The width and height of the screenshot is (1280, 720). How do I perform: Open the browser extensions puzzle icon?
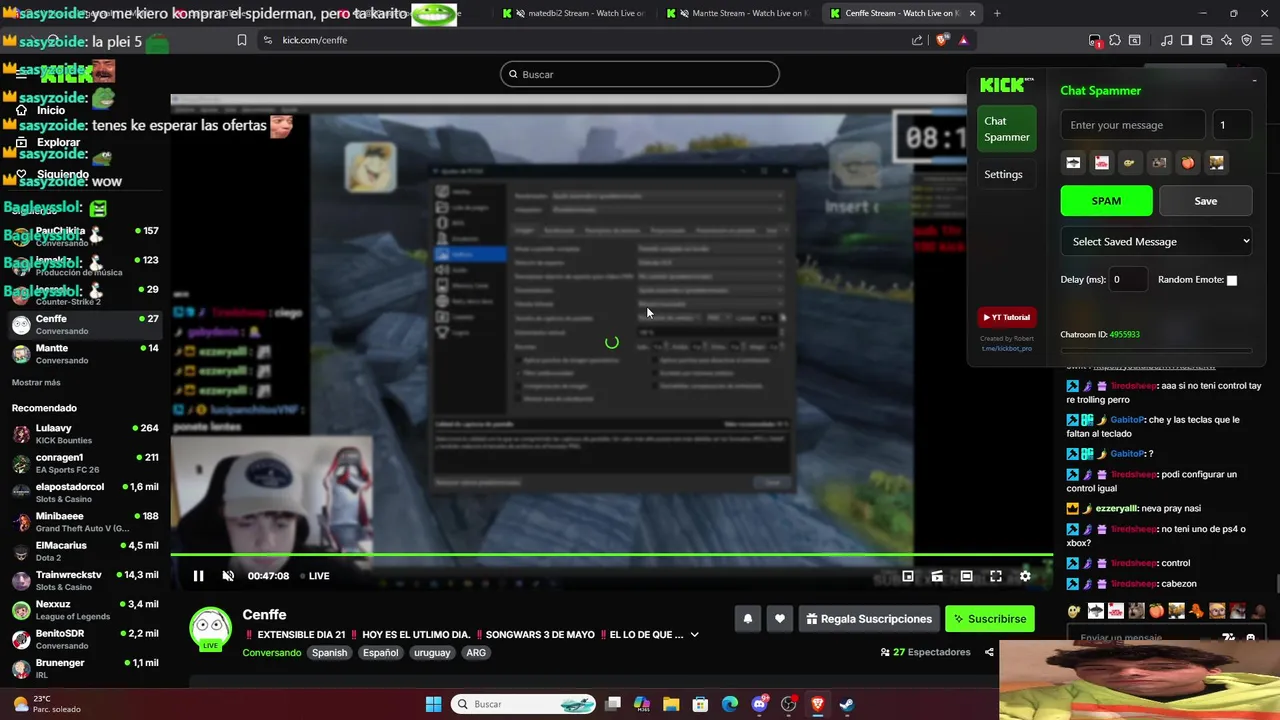(x=1115, y=40)
